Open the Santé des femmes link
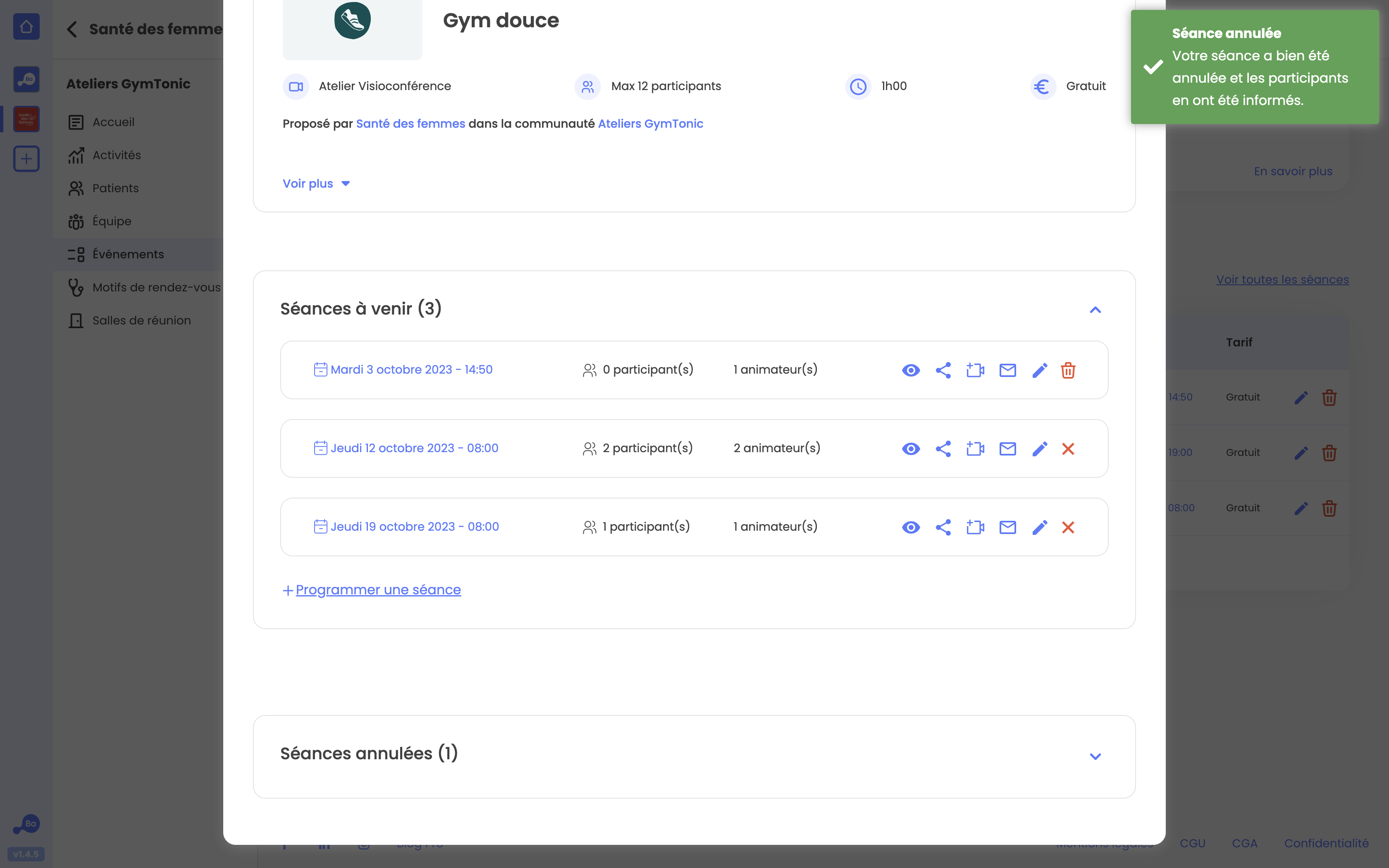 pyautogui.click(x=410, y=124)
